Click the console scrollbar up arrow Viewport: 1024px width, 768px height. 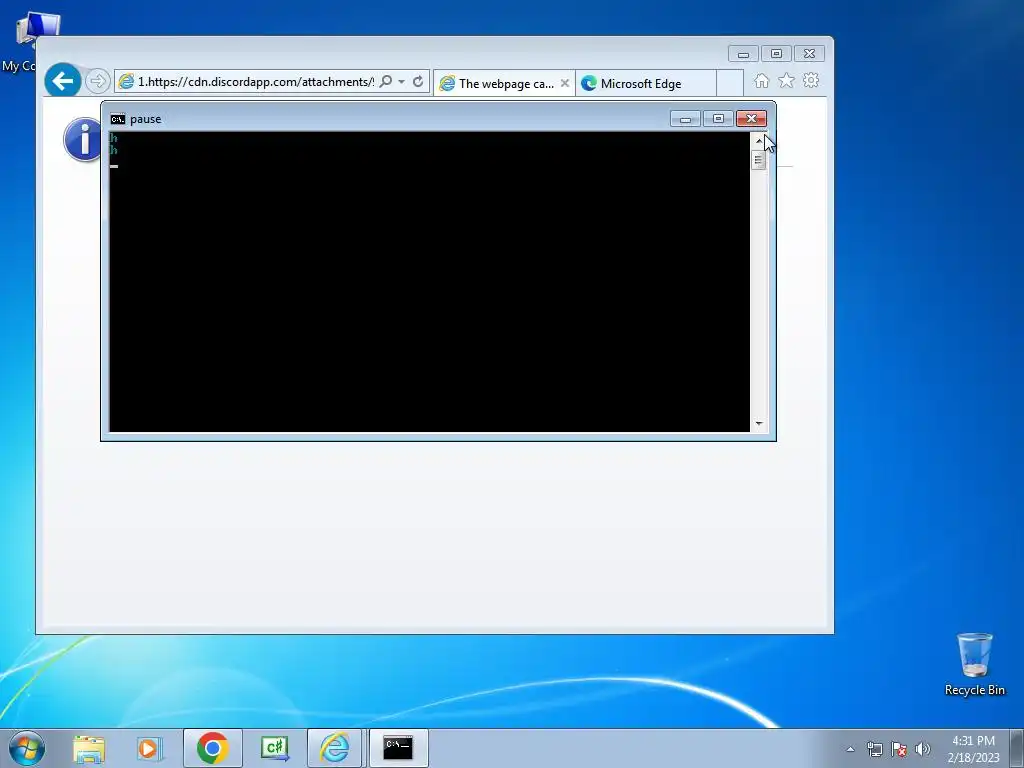click(x=759, y=140)
